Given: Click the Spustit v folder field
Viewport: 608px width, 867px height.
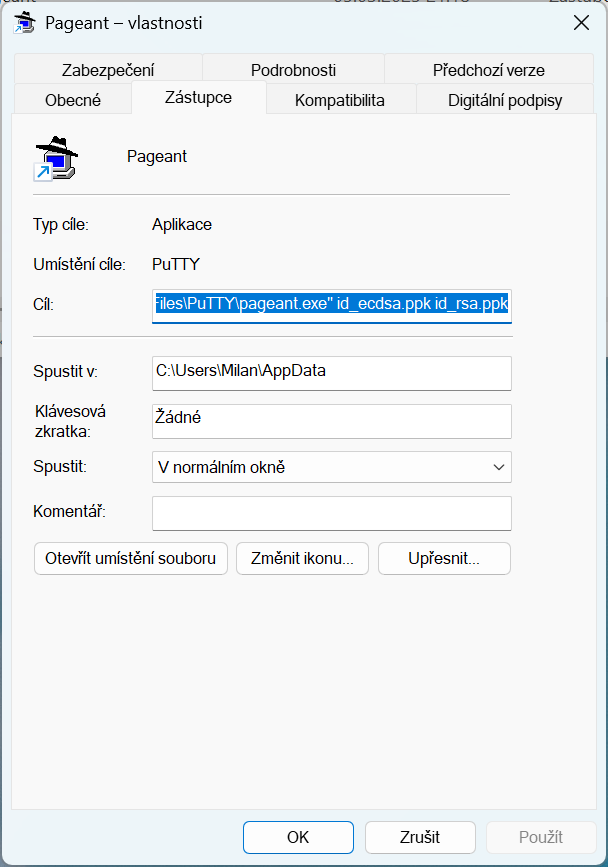Looking at the screenshot, I should [x=332, y=373].
